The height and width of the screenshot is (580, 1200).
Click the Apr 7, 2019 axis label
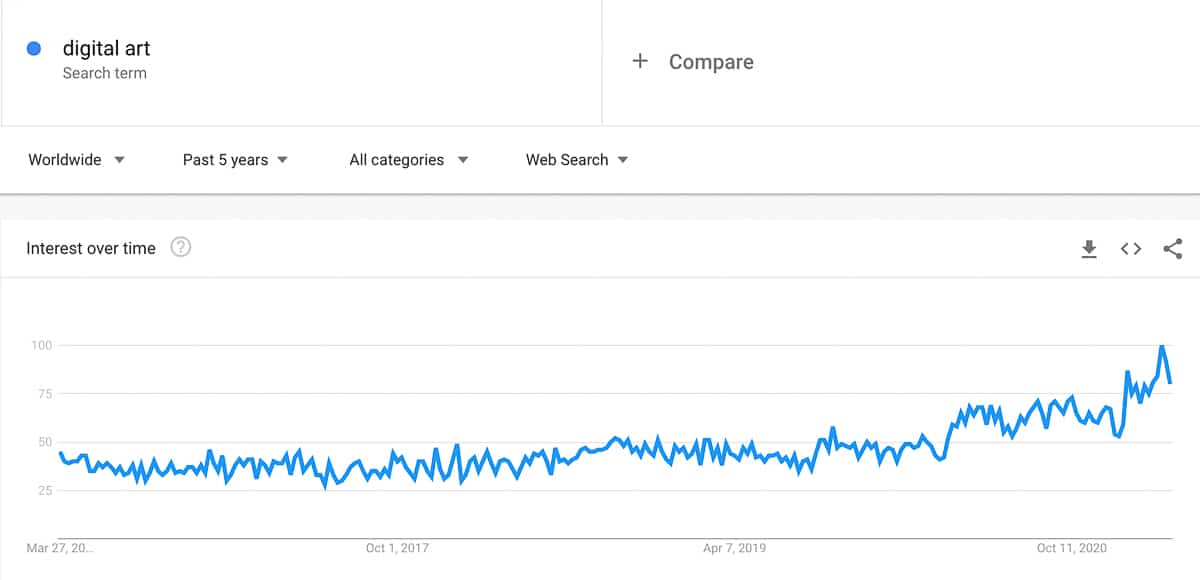(x=733, y=548)
